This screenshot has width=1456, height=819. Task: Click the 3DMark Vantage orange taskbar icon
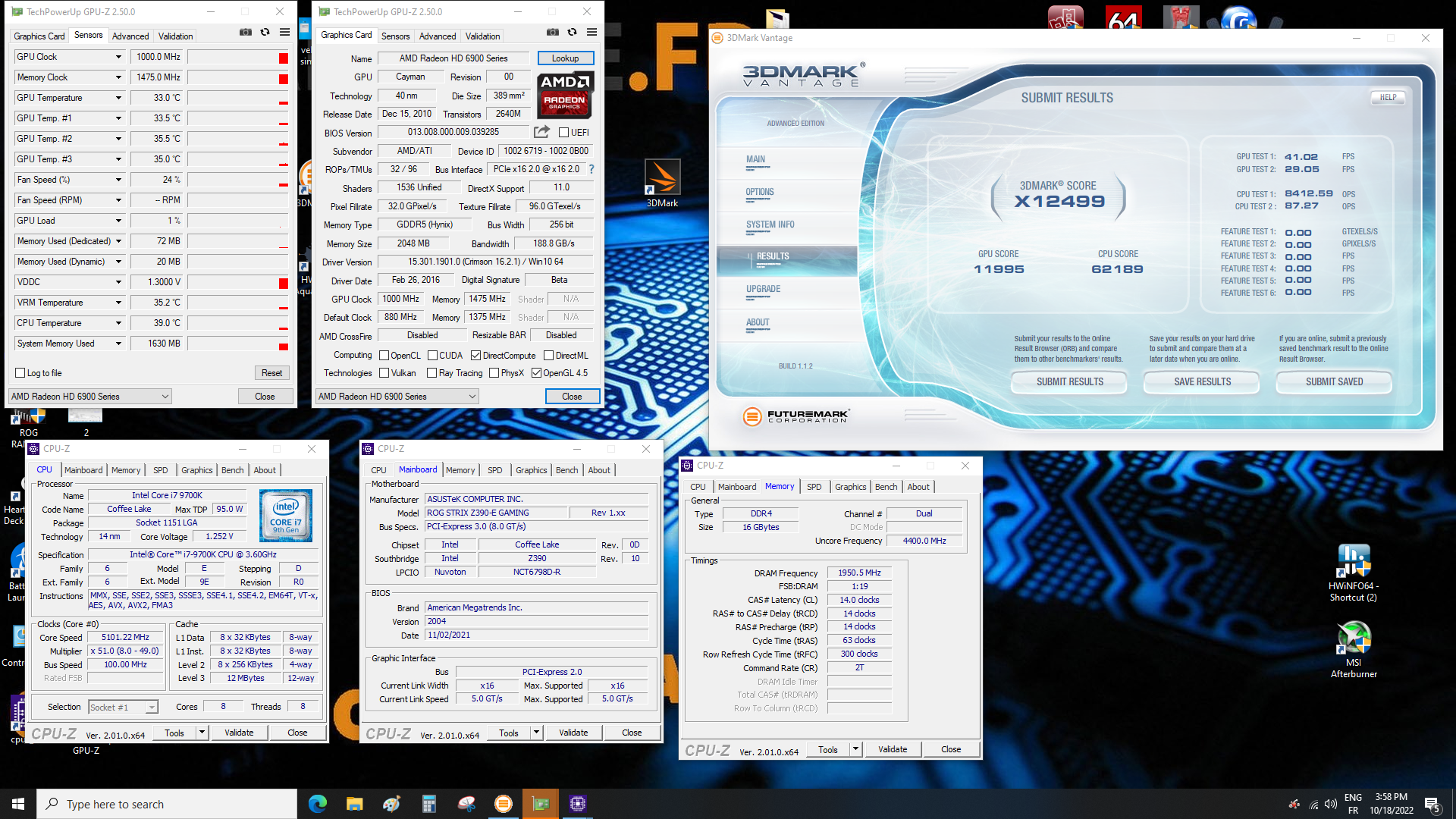(x=503, y=804)
